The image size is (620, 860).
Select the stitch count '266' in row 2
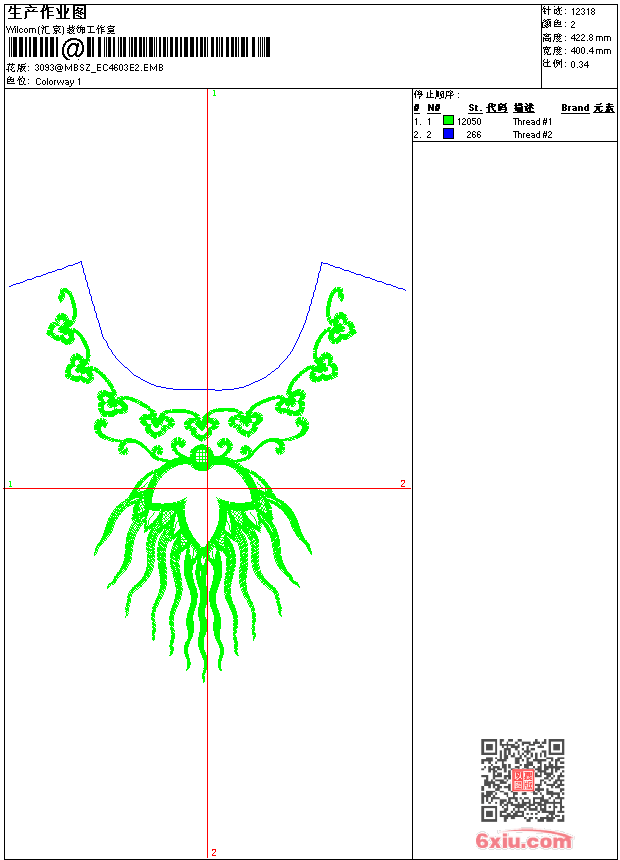(474, 135)
